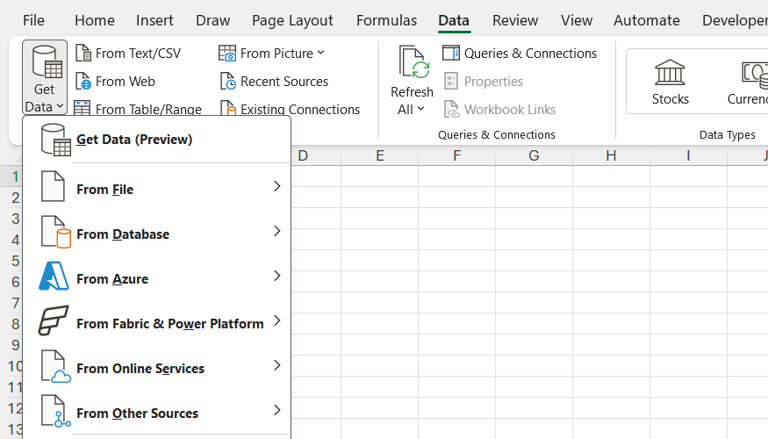Image resolution: width=768 pixels, height=439 pixels.
Task: Click the From Web globe icon
Action: point(84,81)
